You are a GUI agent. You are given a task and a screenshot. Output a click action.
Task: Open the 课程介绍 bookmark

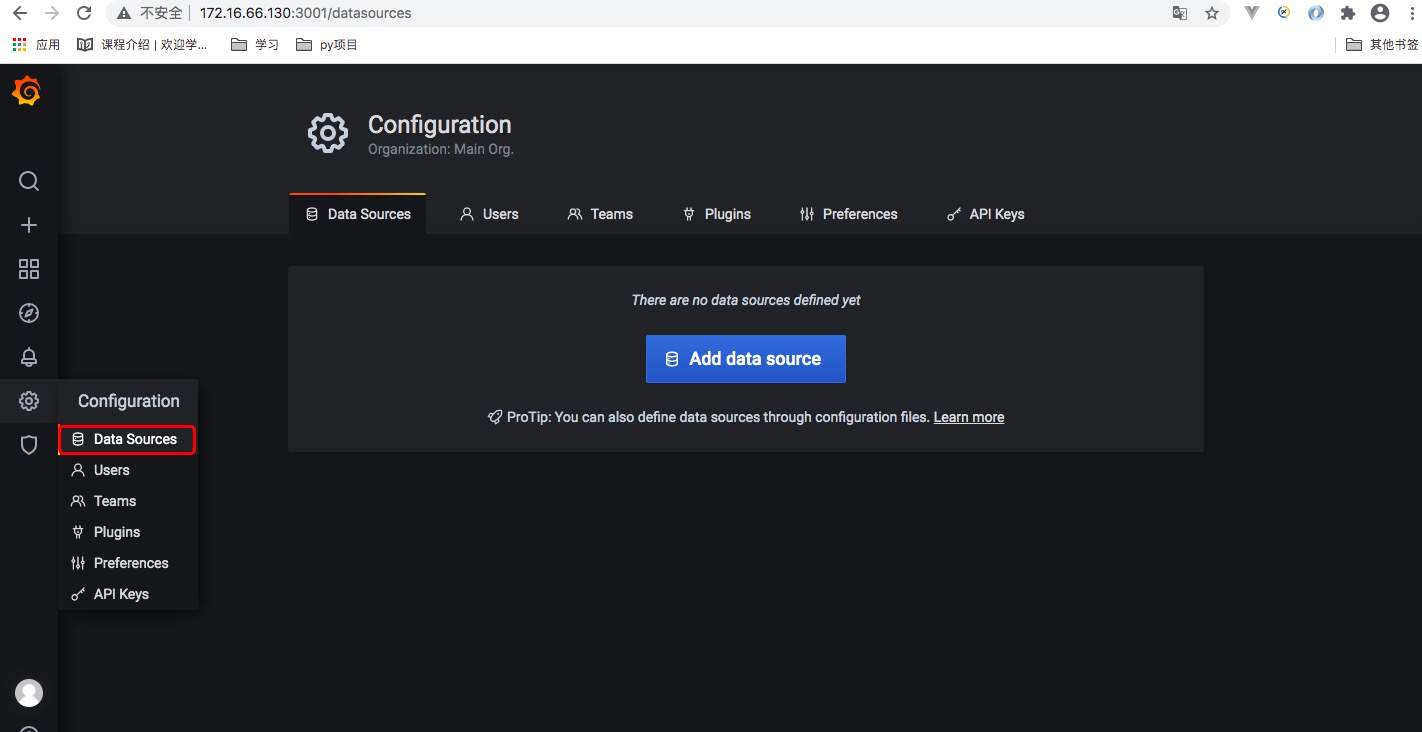pyautogui.click(x=142, y=45)
